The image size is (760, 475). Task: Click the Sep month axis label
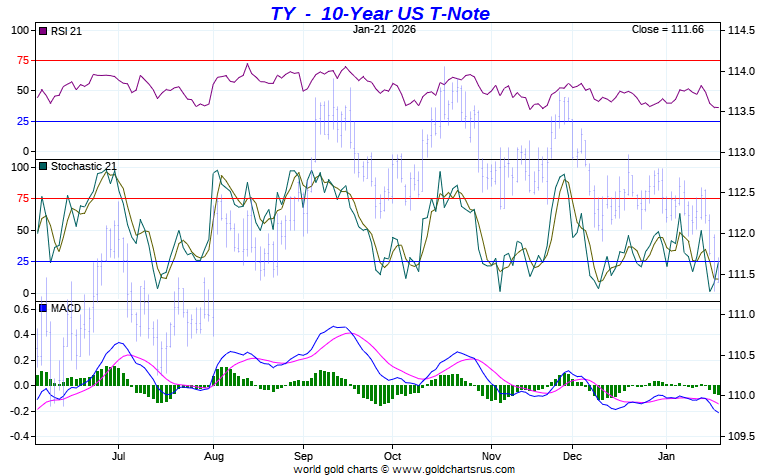(x=303, y=456)
